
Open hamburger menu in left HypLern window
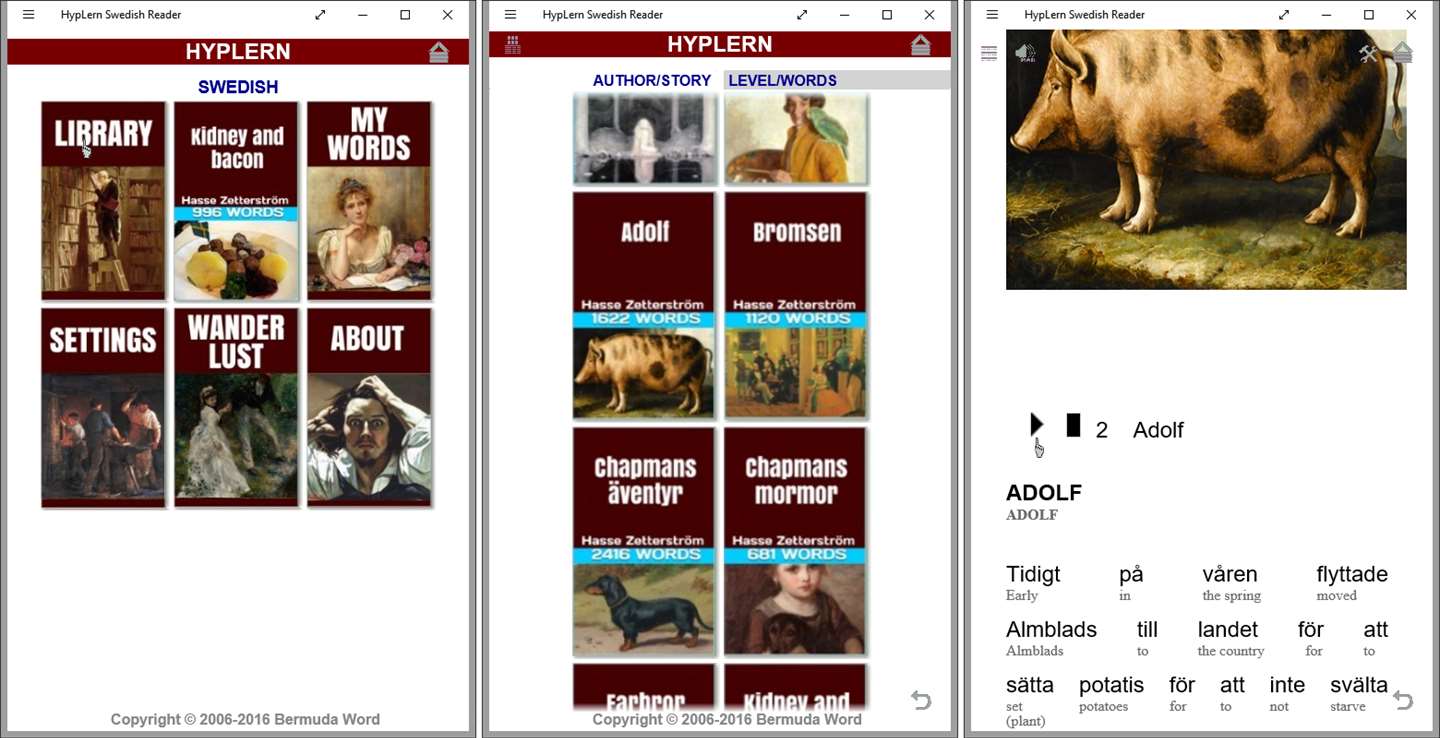coord(28,15)
